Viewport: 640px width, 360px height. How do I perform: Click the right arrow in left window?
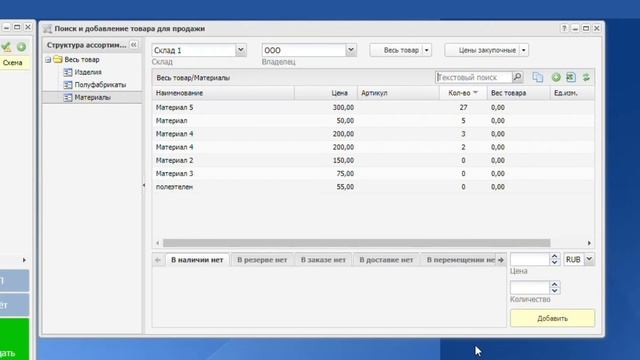(x=24, y=260)
